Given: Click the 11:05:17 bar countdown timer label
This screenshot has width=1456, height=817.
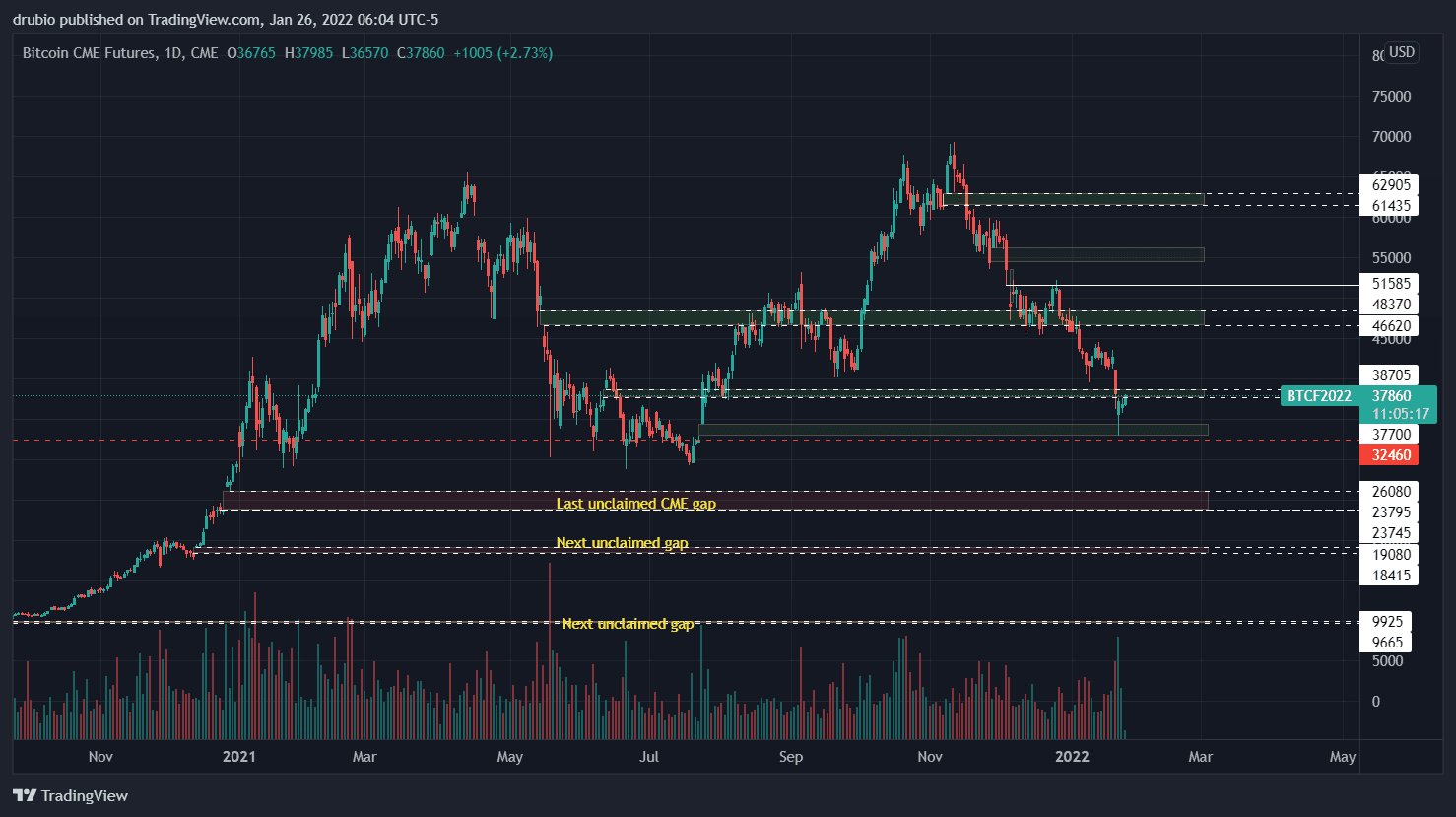Looking at the screenshot, I should (x=1400, y=414).
